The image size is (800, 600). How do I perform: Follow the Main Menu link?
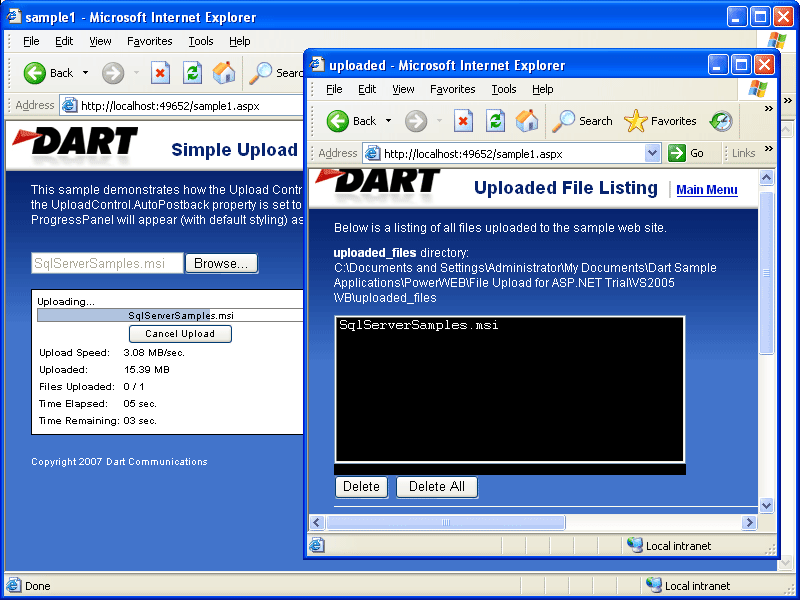(x=707, y=190)
